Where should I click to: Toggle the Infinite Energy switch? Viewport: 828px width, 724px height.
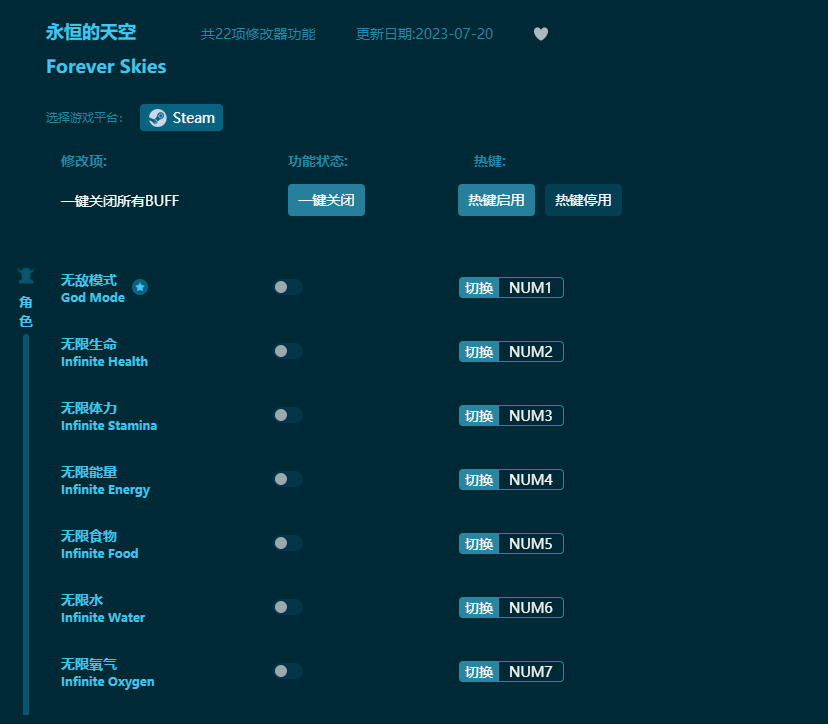(289, 479)
